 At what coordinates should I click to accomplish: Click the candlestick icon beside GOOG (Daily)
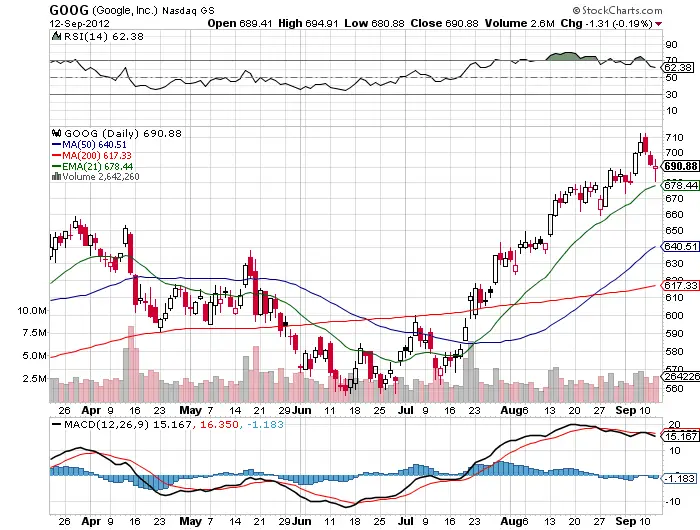(56, 133)
